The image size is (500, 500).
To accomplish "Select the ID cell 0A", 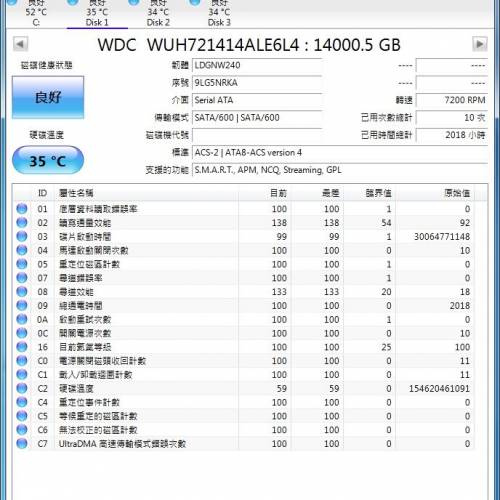I will point(42,320).
